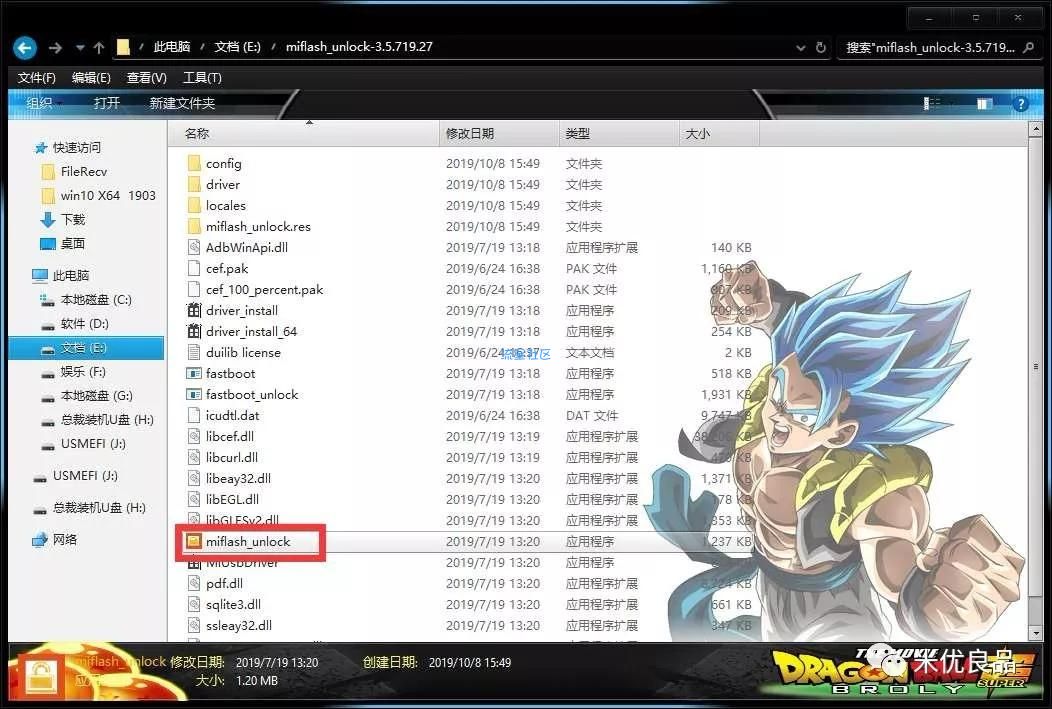Expand the address bar history dropdown
1052x709 pixels.
pyautogui.click(x=800, y=48)
